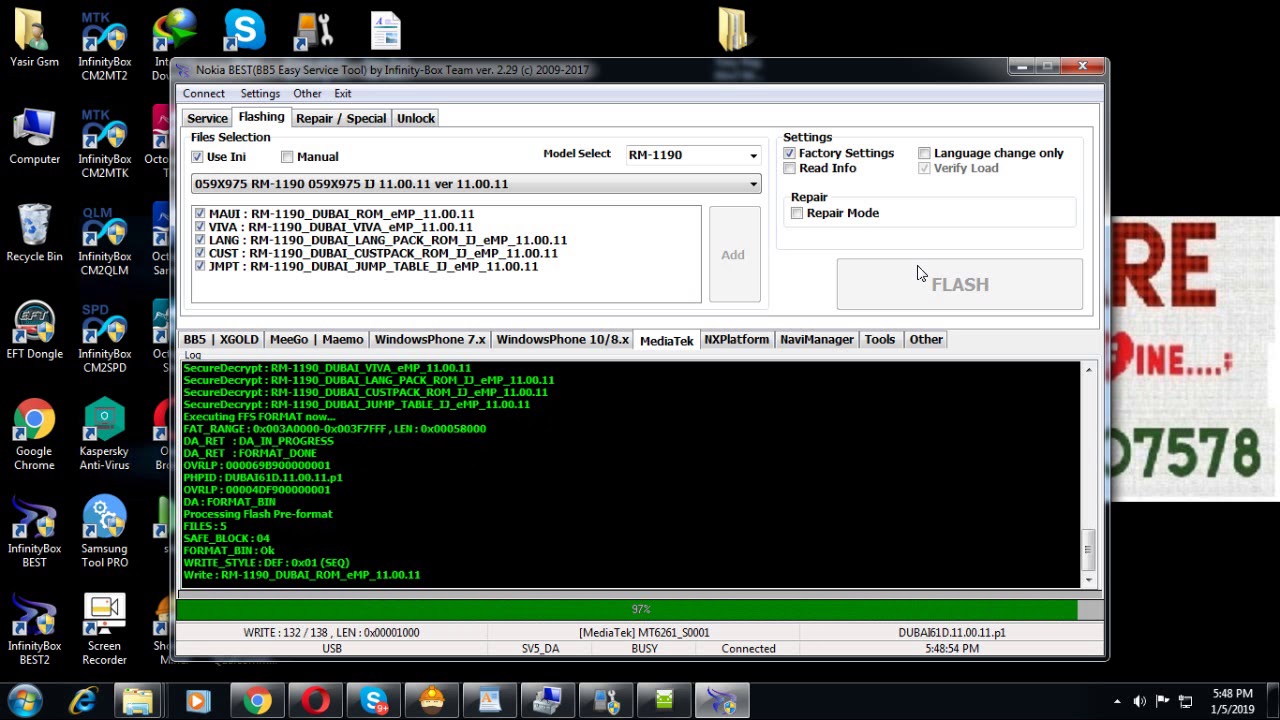This screenshot has width=1280, height=720.
Task: Open Opera browser from the taskbar
Action: pos(315,701)
